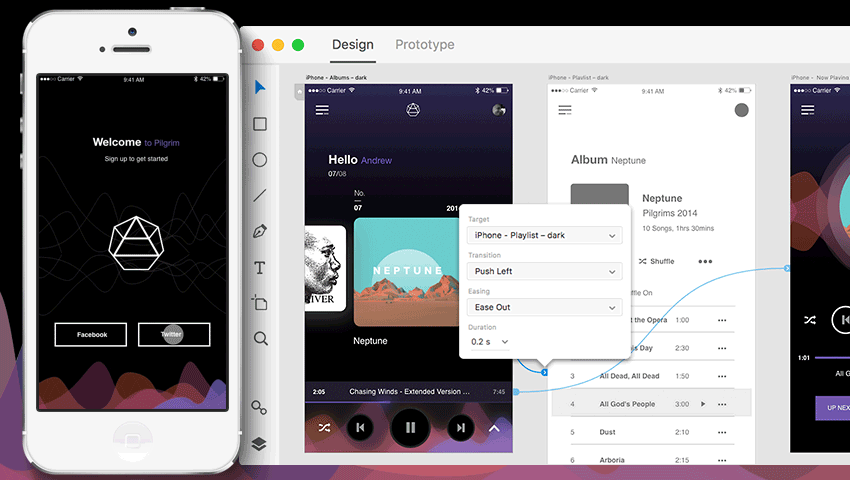Pick the Ellipse tool
The image size is (850, 480).
pos(260,160)
